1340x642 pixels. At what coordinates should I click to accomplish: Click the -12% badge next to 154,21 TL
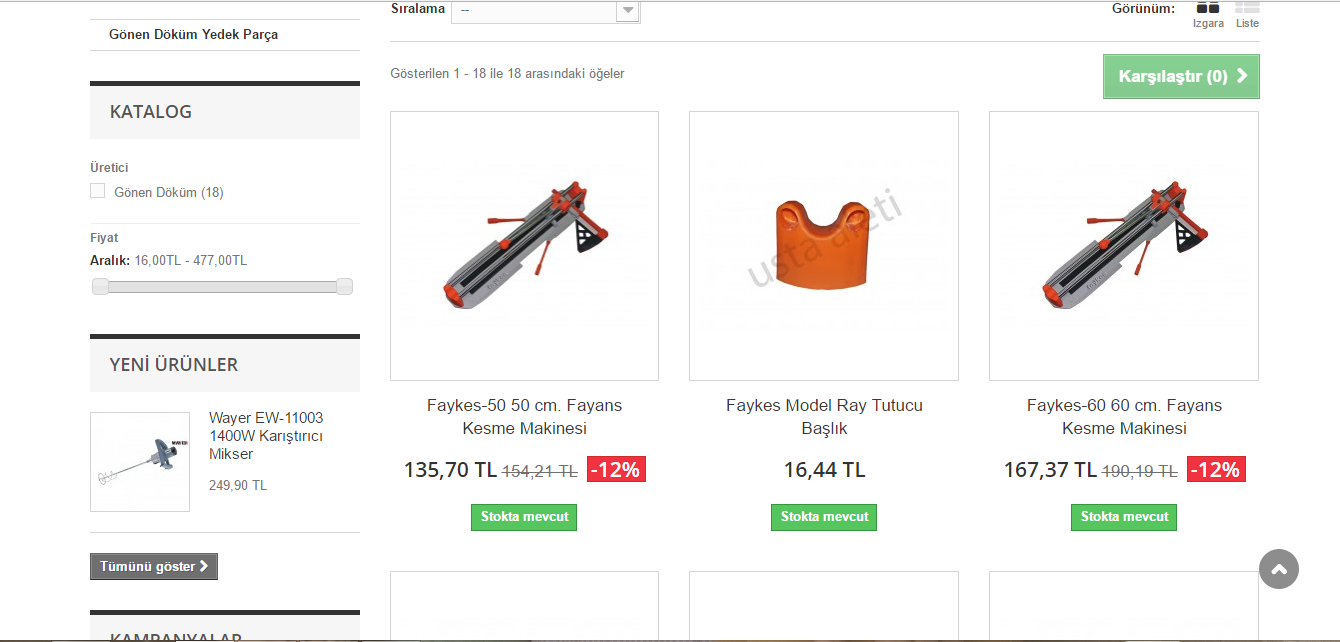[x=617, y=469]
